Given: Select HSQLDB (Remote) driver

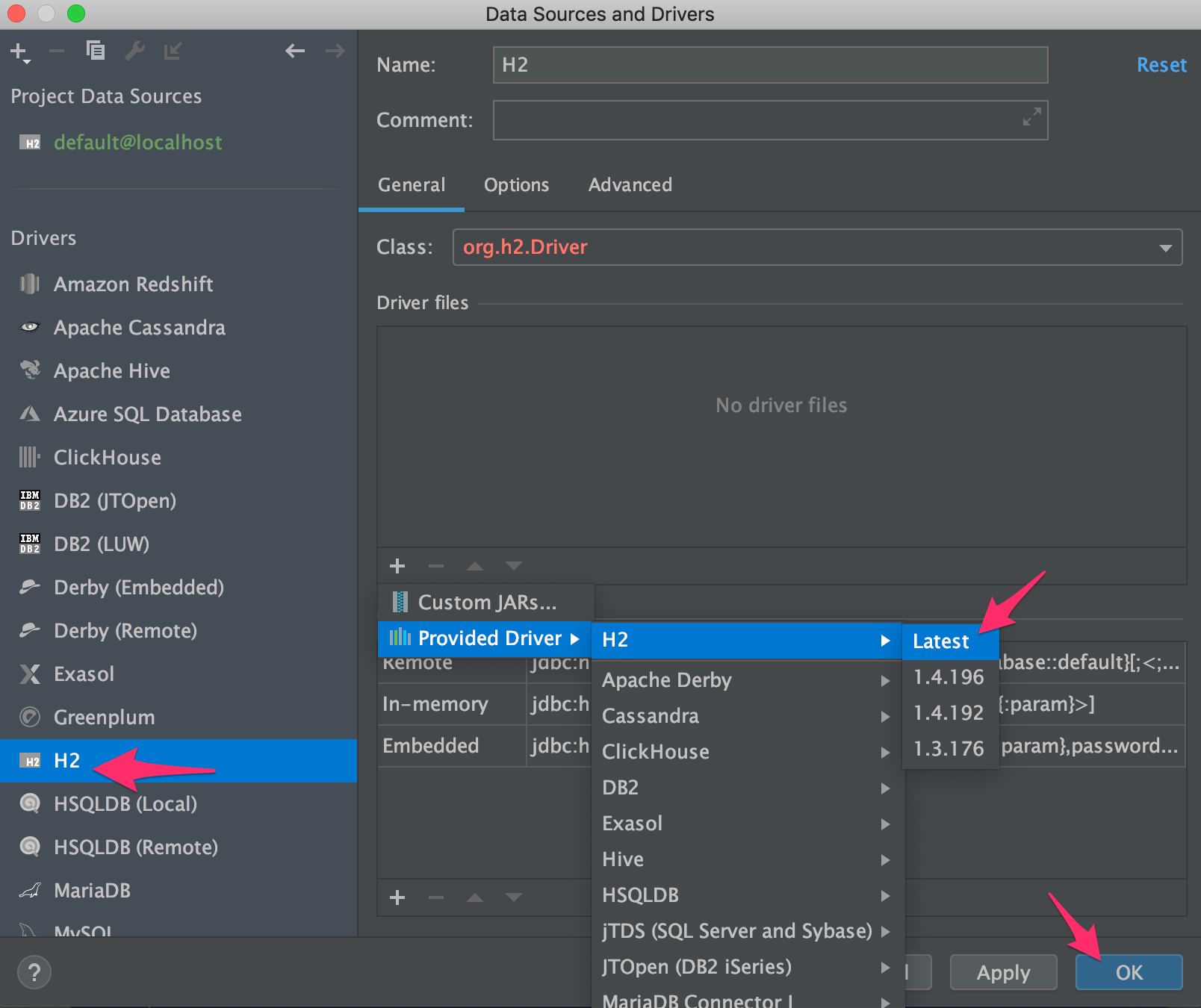Looking at the screenshot, I should (x=179, y=847).
